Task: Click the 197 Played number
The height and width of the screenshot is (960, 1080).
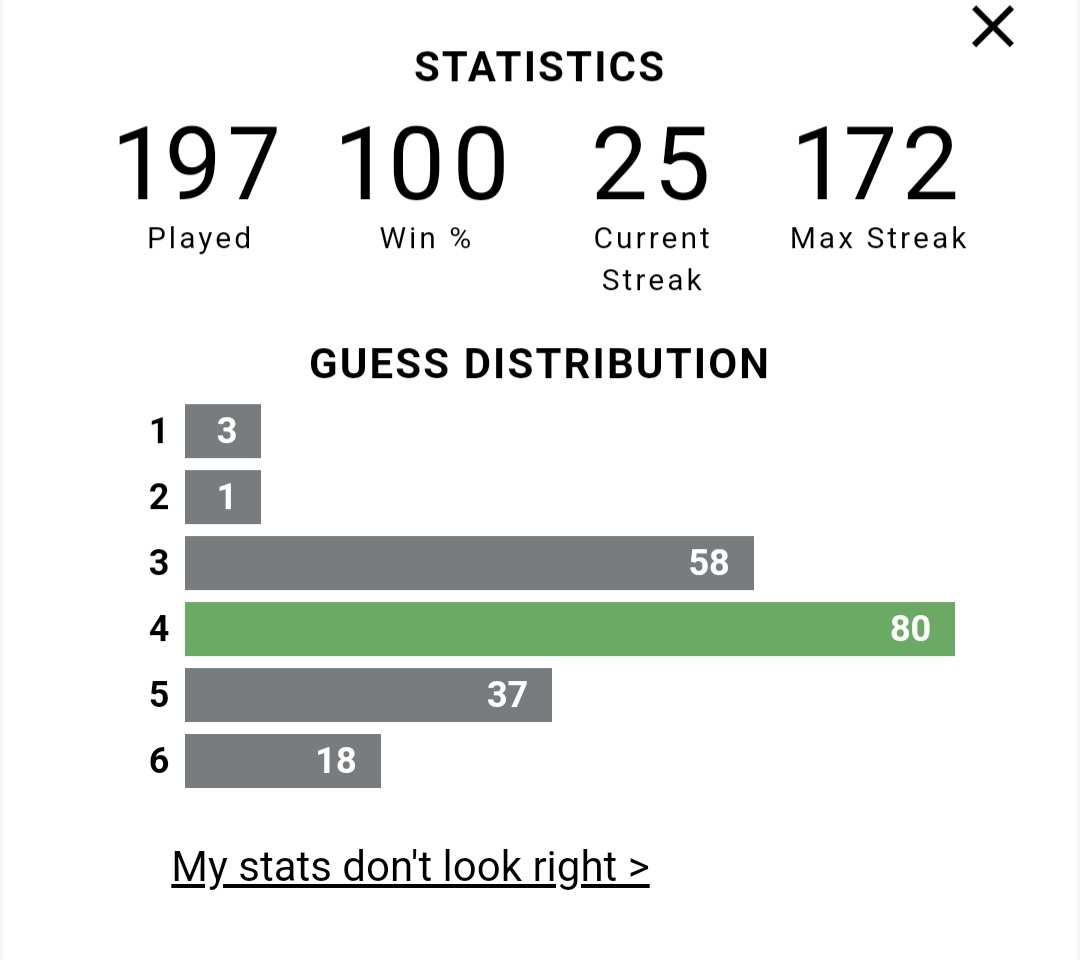Action: coord(198,163)
